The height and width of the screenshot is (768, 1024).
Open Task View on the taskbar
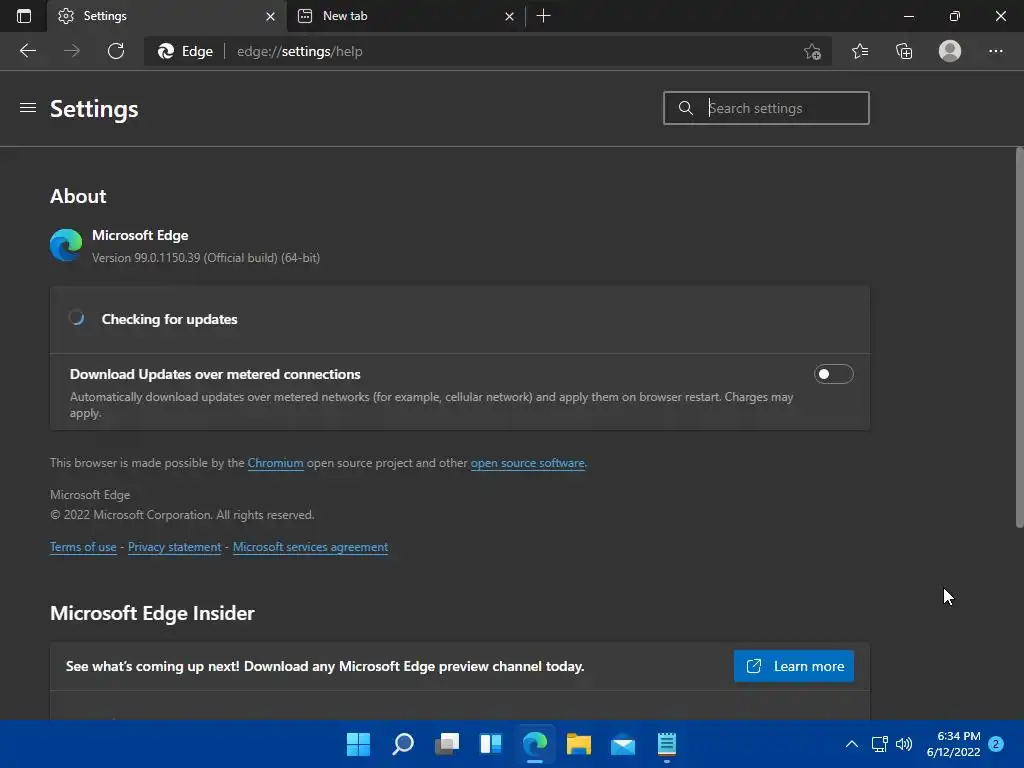(x=447, y=744)
